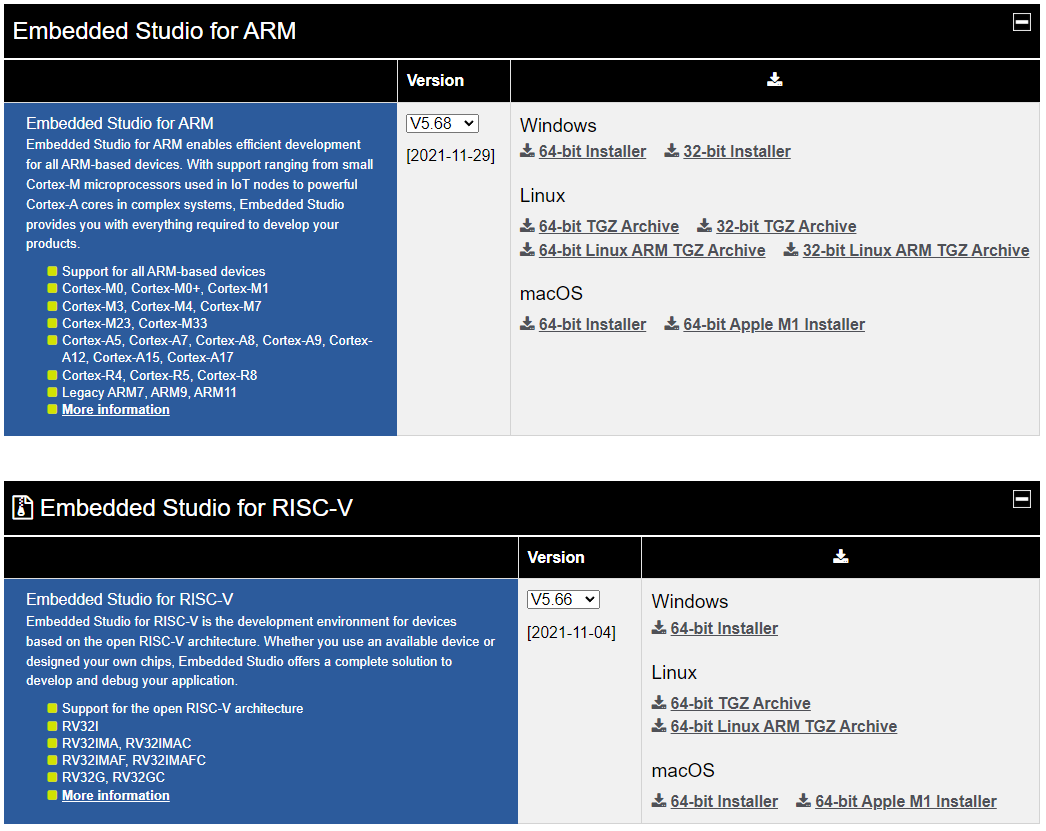Click the download icon in ARM table header
This screenshot has width=1046, height=831.
click(x=774, y=80)
